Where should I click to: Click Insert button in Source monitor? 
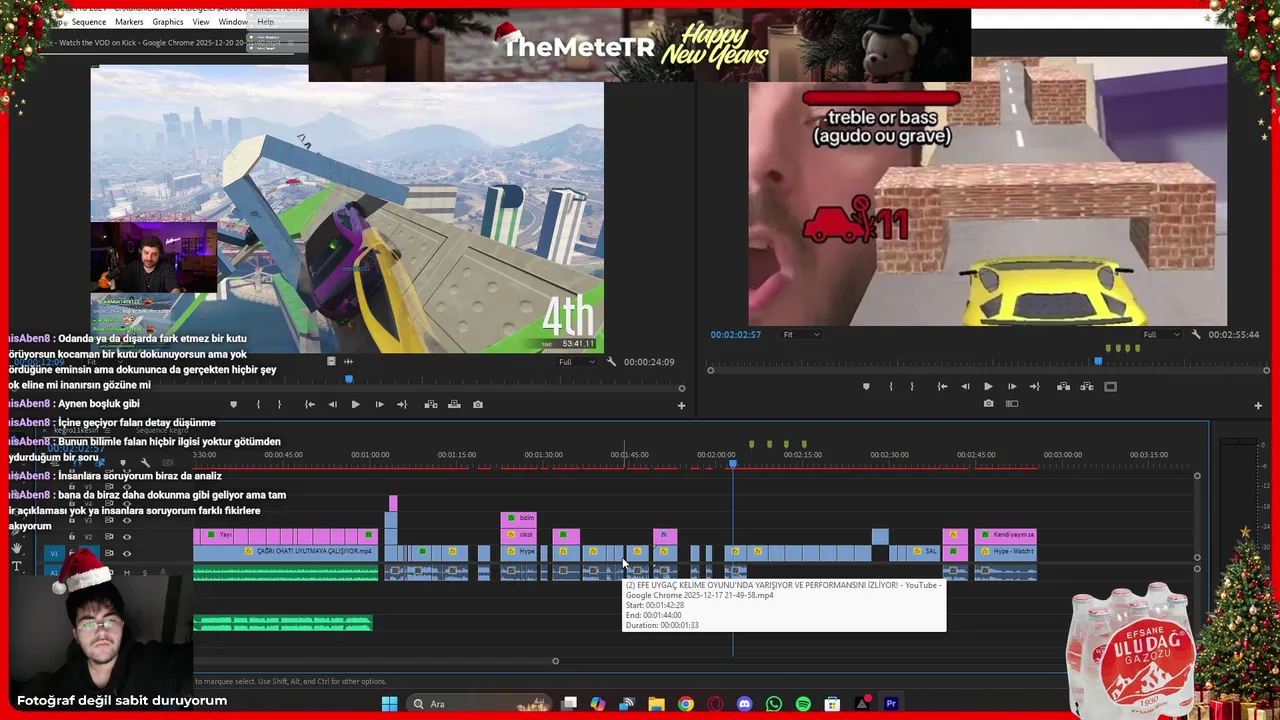pyautogui.click(x=431, y=405)
